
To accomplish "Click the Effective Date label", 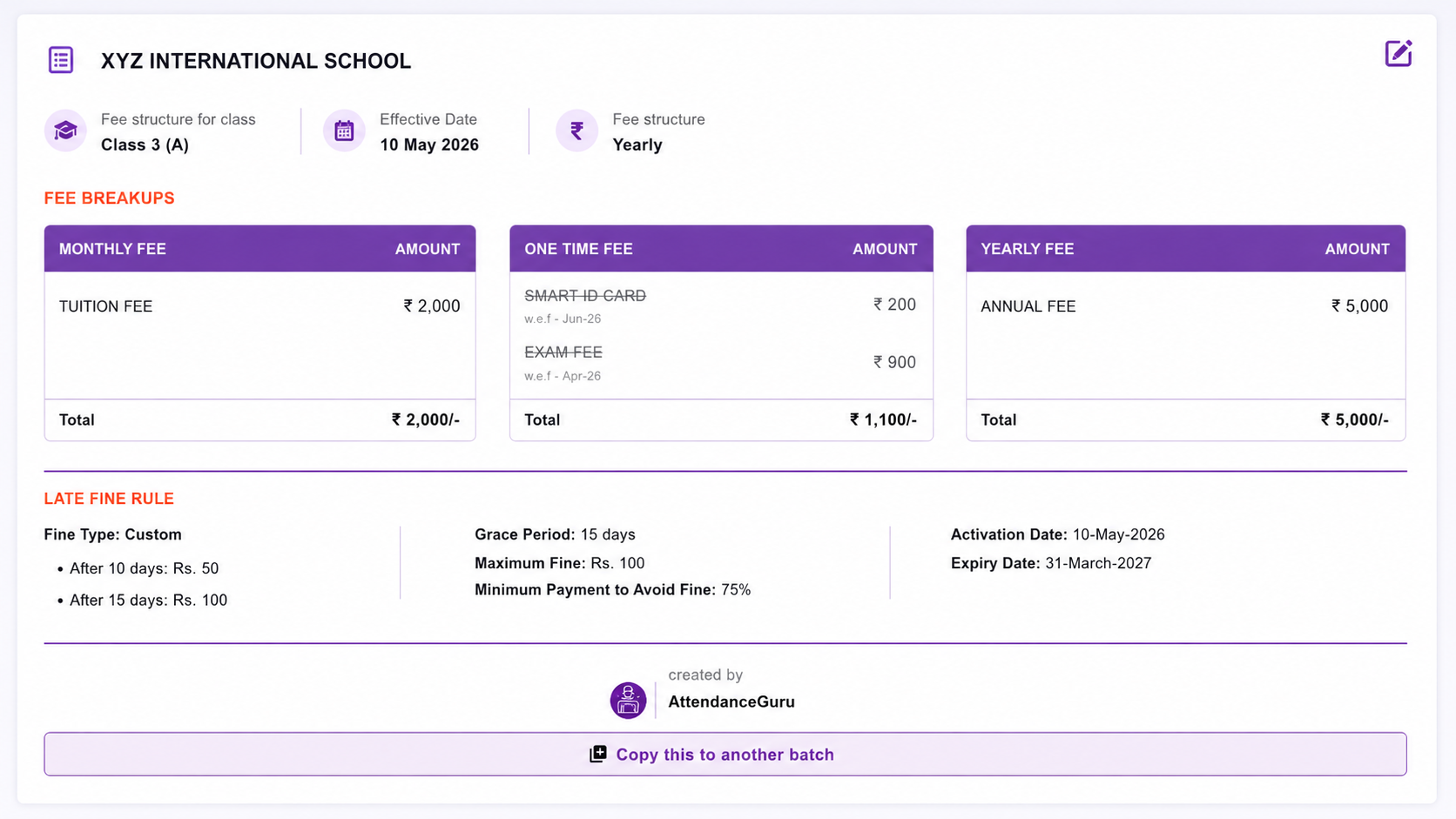I will (428, 119).
